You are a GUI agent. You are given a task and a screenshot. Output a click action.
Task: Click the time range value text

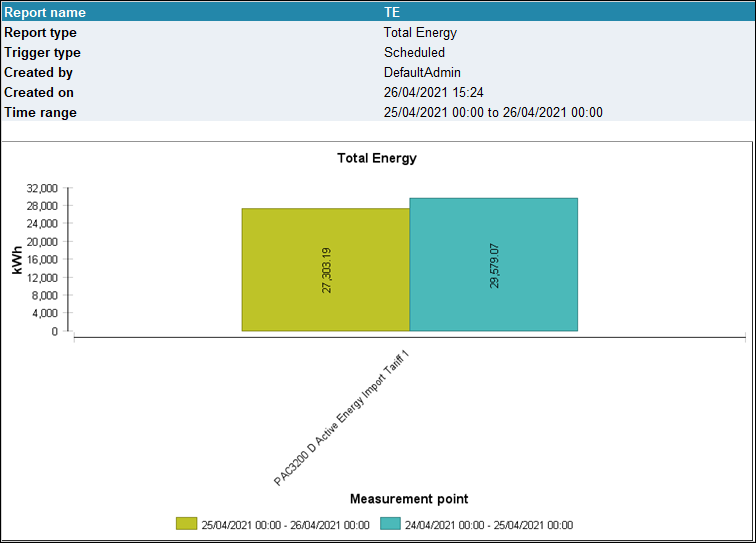click(x=493, y=112)
